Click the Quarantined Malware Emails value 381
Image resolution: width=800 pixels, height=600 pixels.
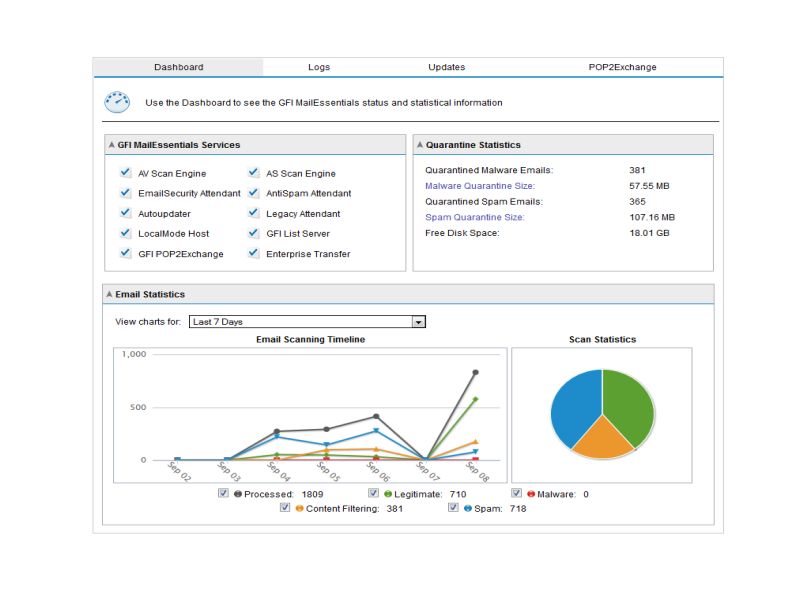coord(637,170)
